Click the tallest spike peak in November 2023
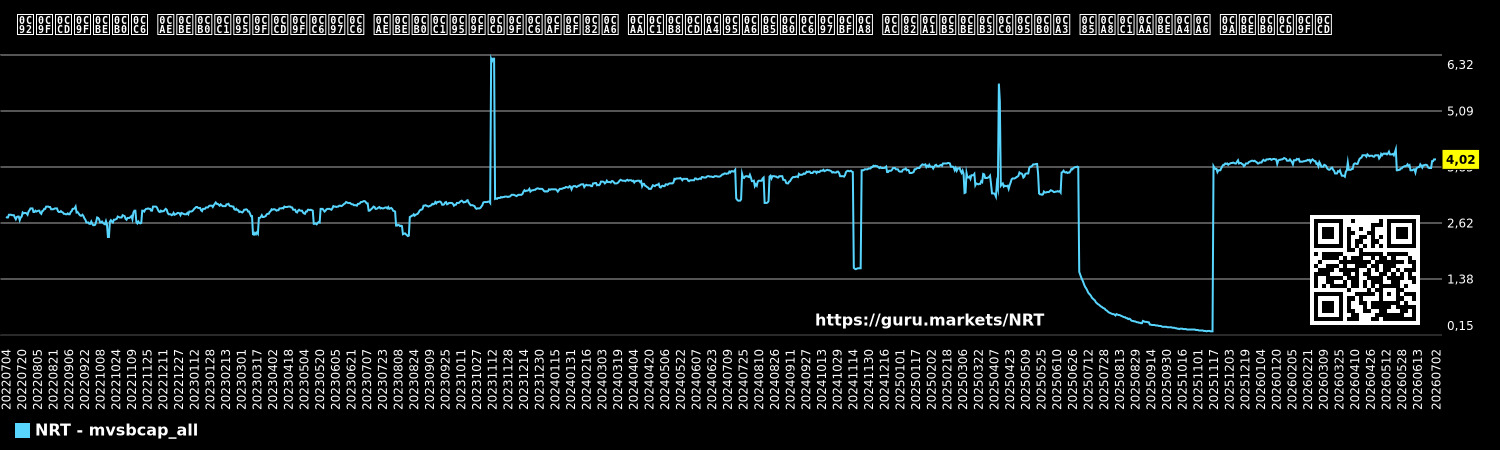The image size is (1500, 450). click(x=492, y=58)
